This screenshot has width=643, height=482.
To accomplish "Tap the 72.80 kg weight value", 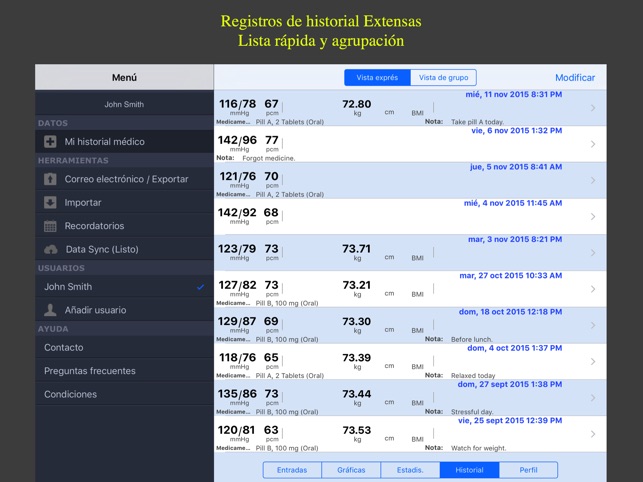I will pyautogui.click(x=357, y=104).
